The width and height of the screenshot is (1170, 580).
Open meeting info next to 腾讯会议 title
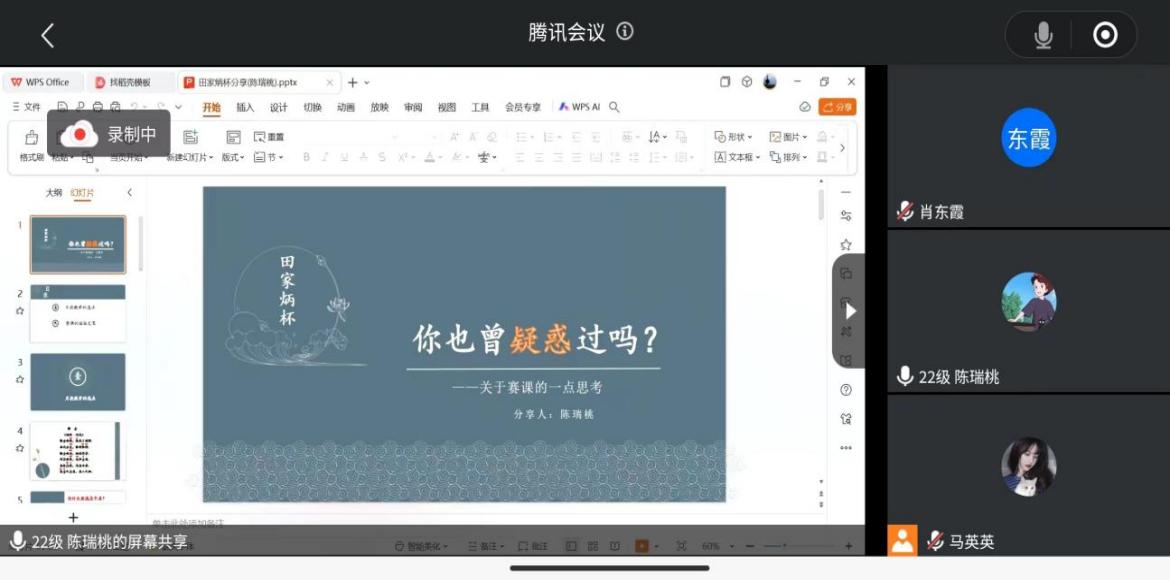click(x=625, y=31)
